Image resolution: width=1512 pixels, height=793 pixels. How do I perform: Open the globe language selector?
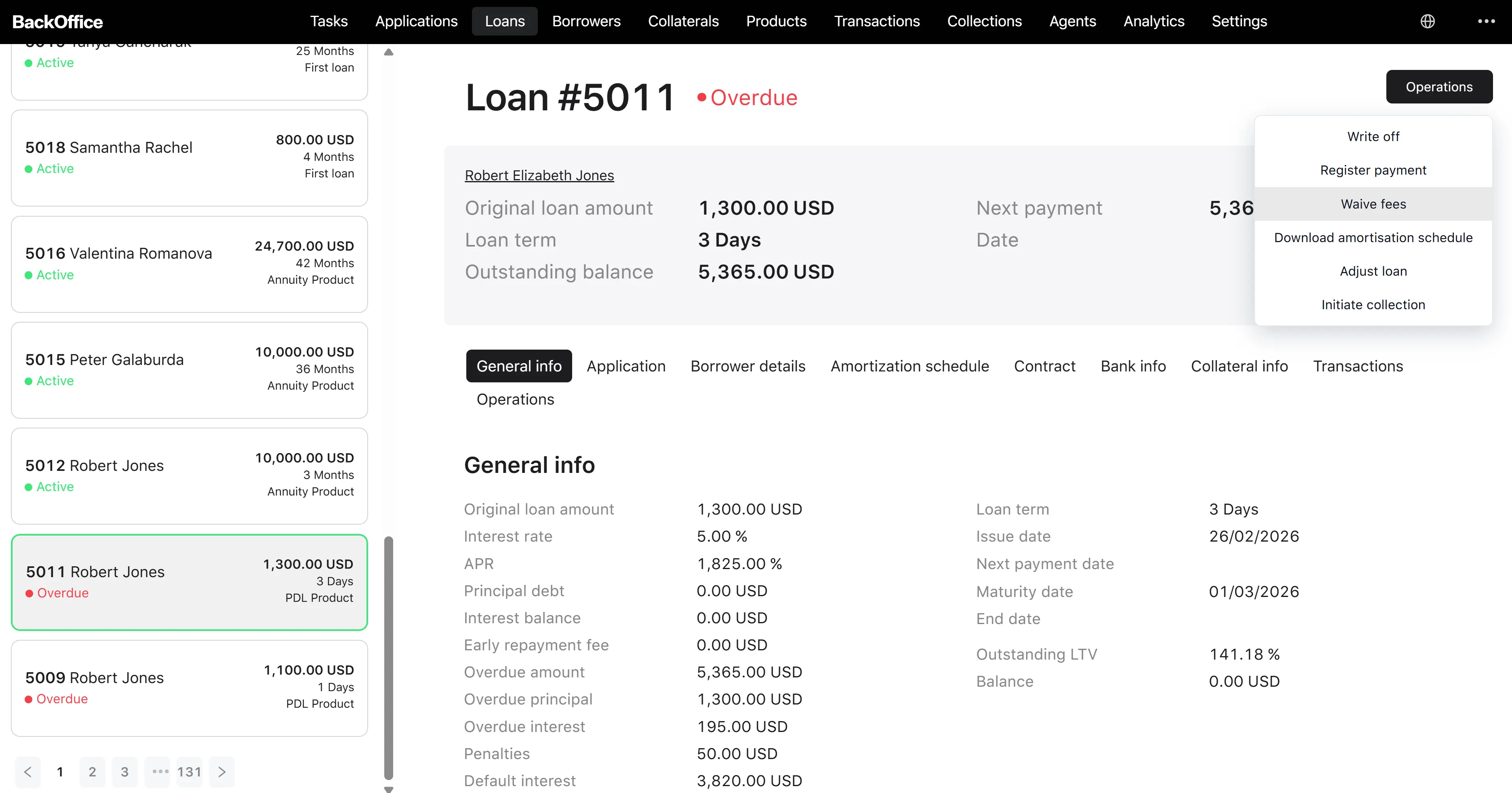tap(1428, 21)
